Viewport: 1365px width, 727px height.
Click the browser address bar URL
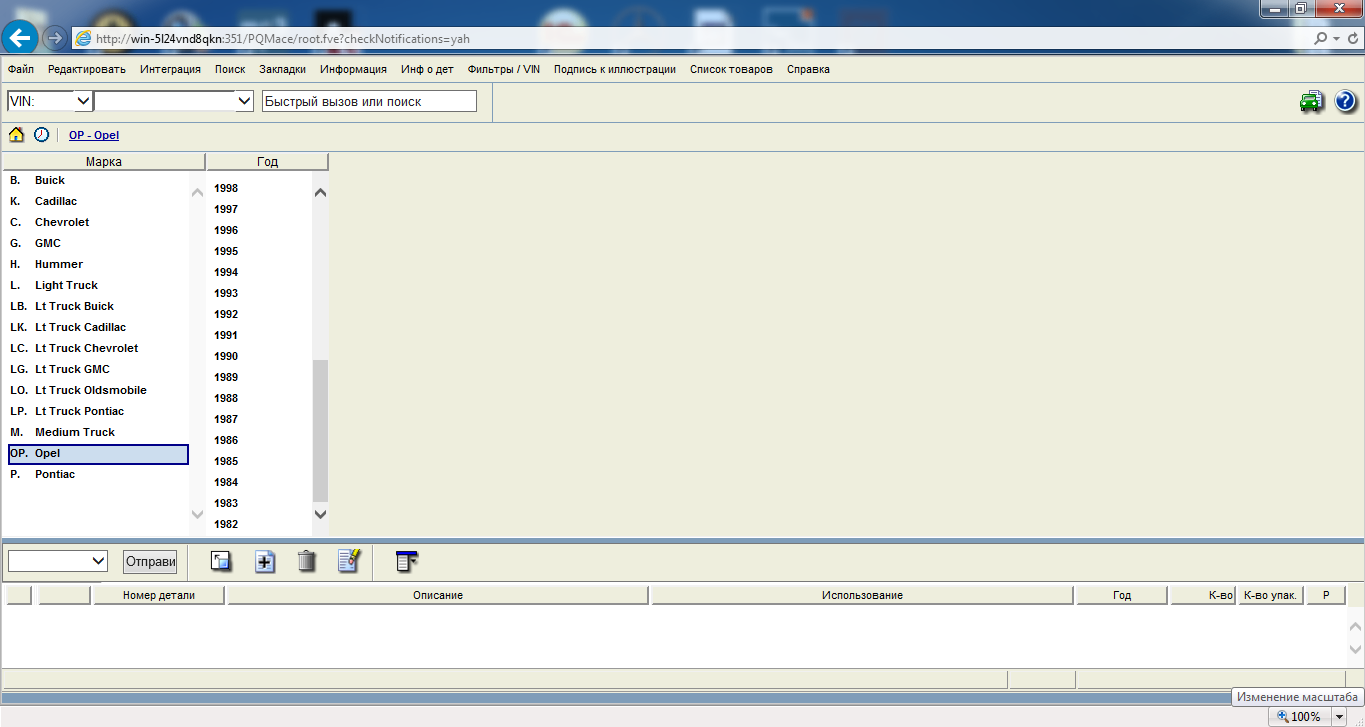point(283,39)
